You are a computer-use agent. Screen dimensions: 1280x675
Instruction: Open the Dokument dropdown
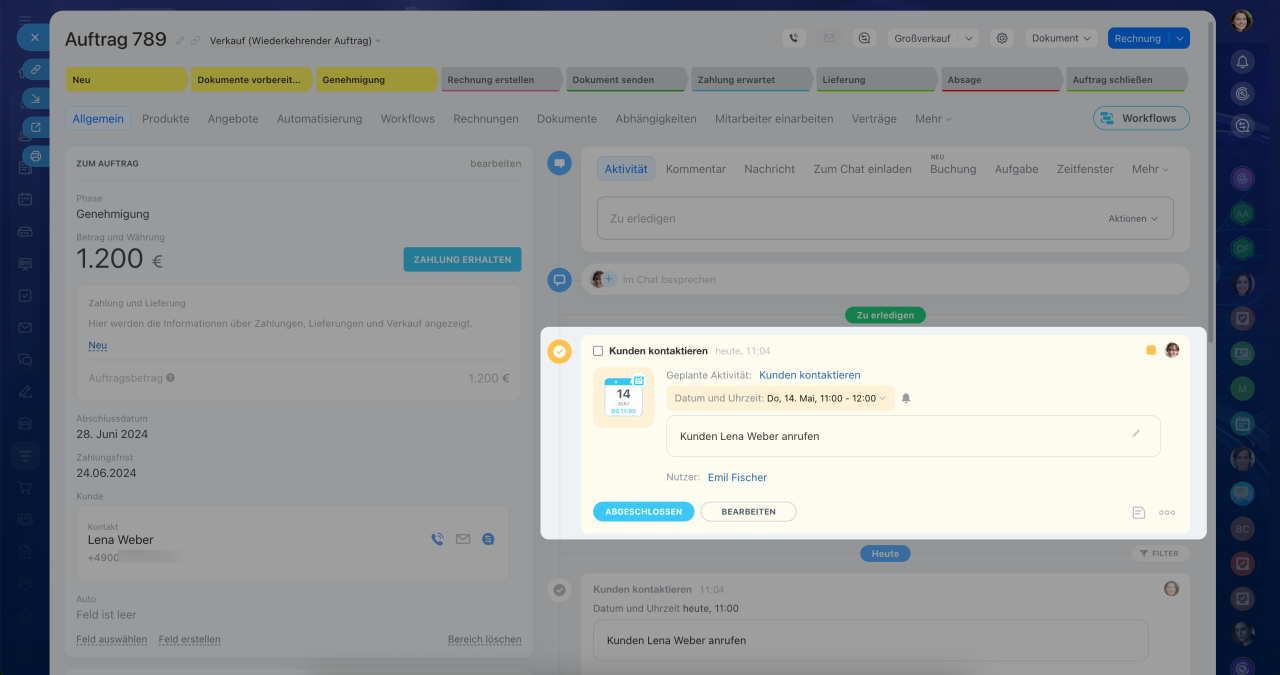point(1061,38)
